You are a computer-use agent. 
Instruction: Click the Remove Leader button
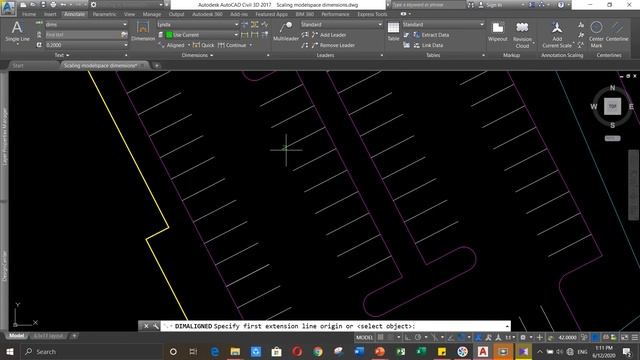coord(333,45)
